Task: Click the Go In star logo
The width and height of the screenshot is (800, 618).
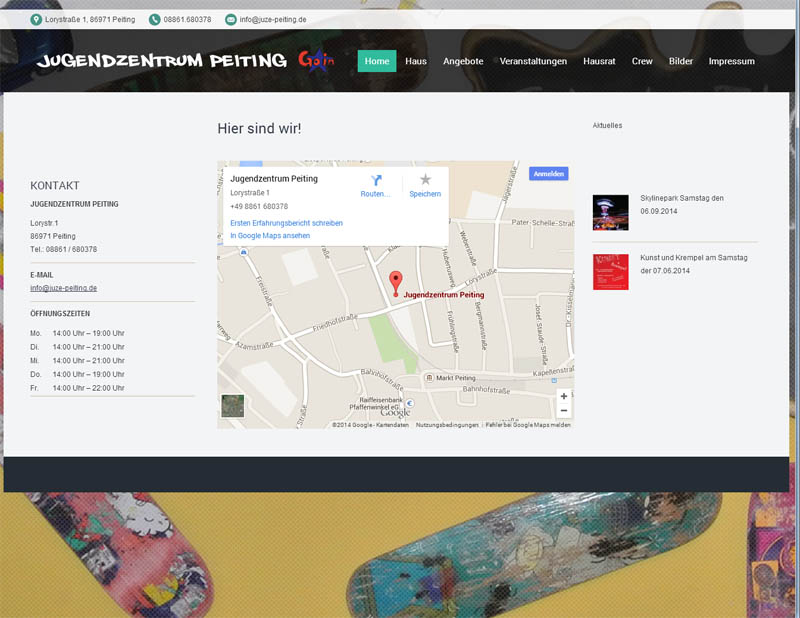Action: click(316, 61)
